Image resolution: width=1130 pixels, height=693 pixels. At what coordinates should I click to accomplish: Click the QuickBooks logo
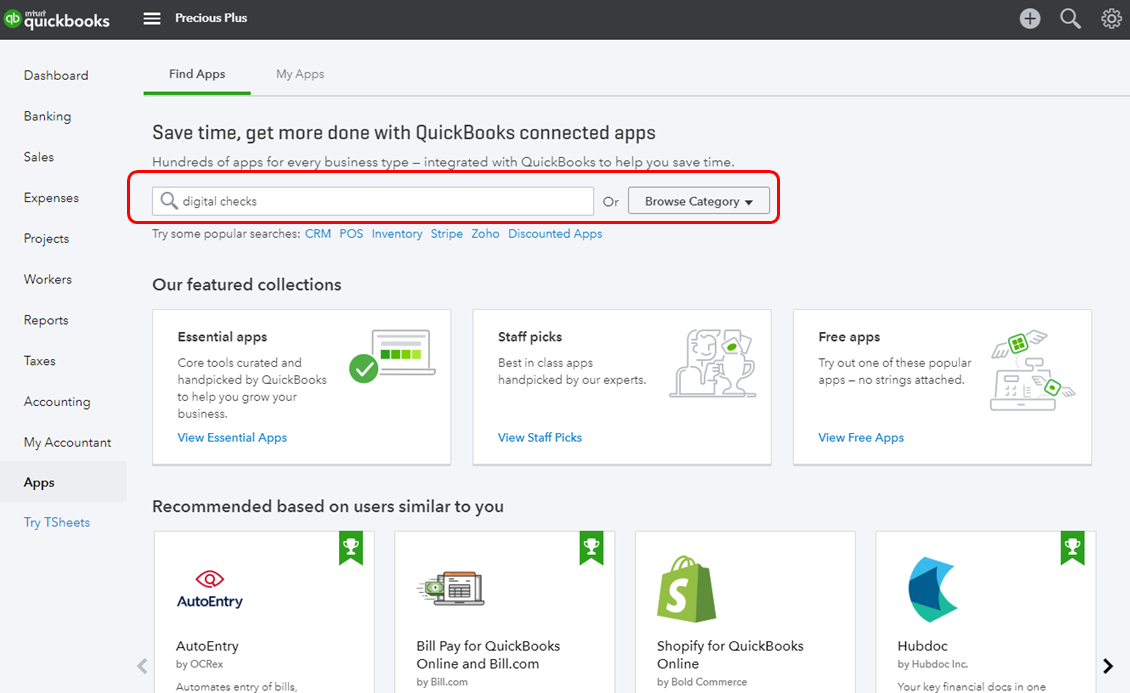click(x=57, y=19)
